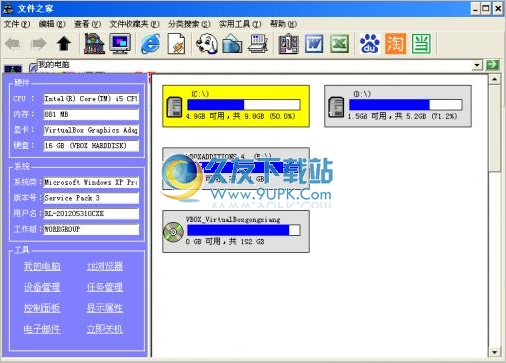Click the Service Pack 3 field
Image resolution: width=506 pixels, height=363 pixels.
pyautogui.click(x=91, y=198)
